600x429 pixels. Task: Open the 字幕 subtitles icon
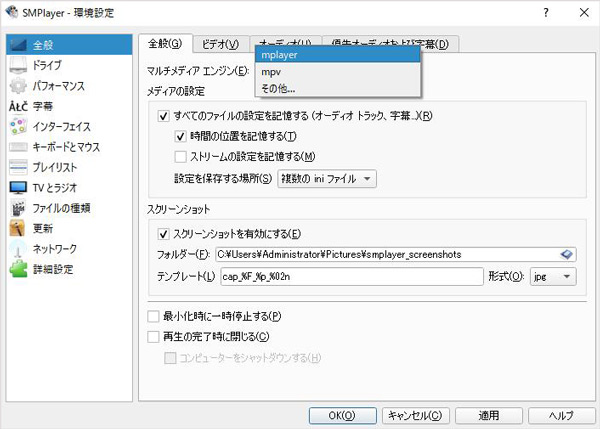coord(18,106)
